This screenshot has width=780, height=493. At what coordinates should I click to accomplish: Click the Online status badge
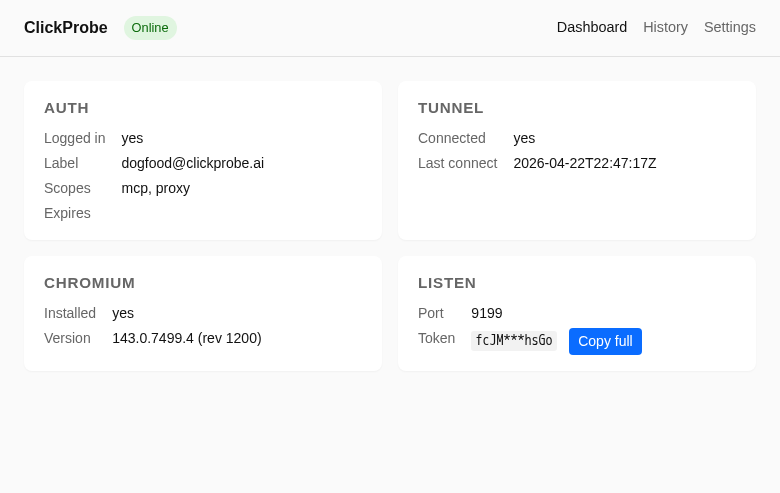coord(150,28)
